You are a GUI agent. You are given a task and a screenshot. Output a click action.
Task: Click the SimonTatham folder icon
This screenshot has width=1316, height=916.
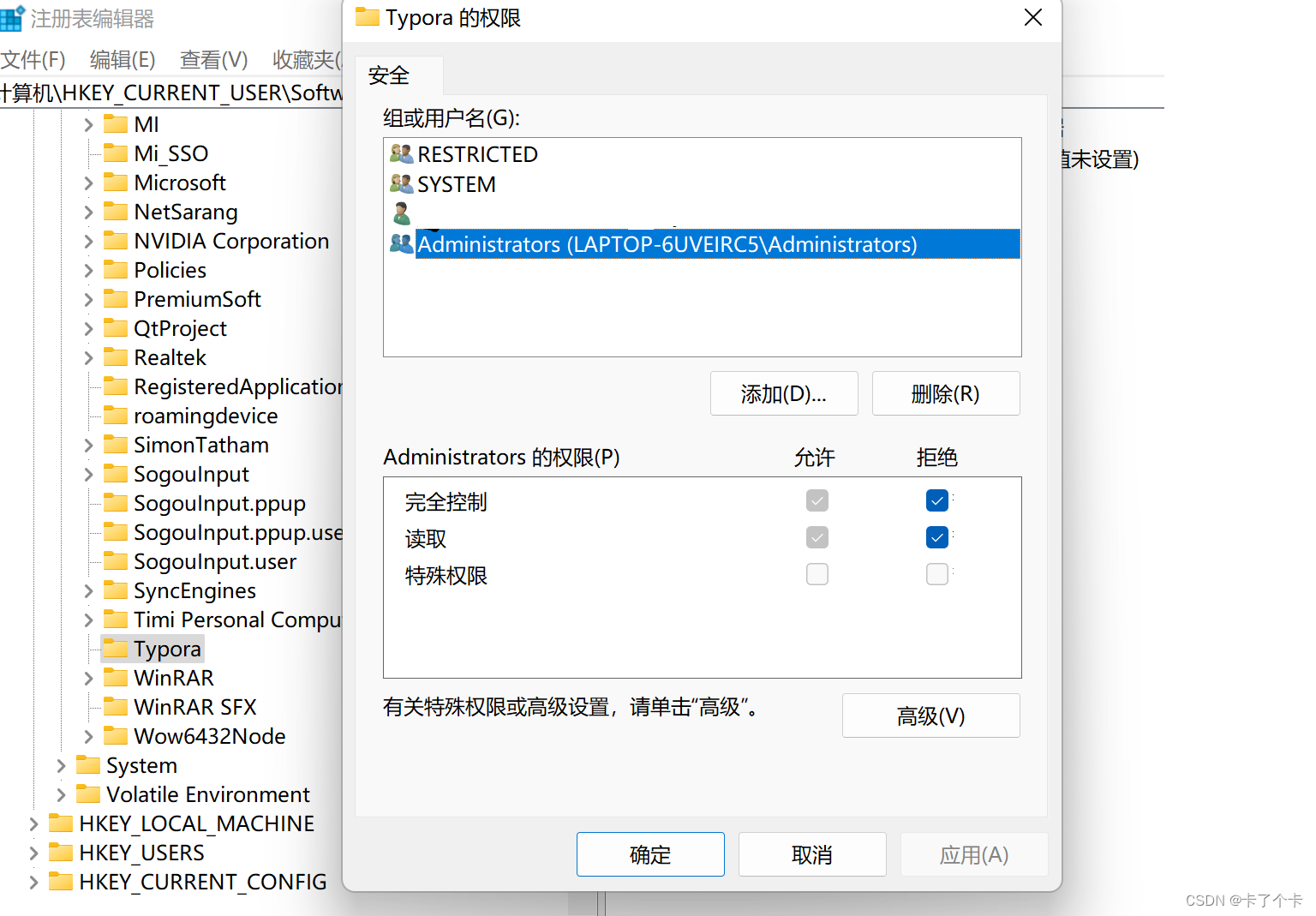116,445
